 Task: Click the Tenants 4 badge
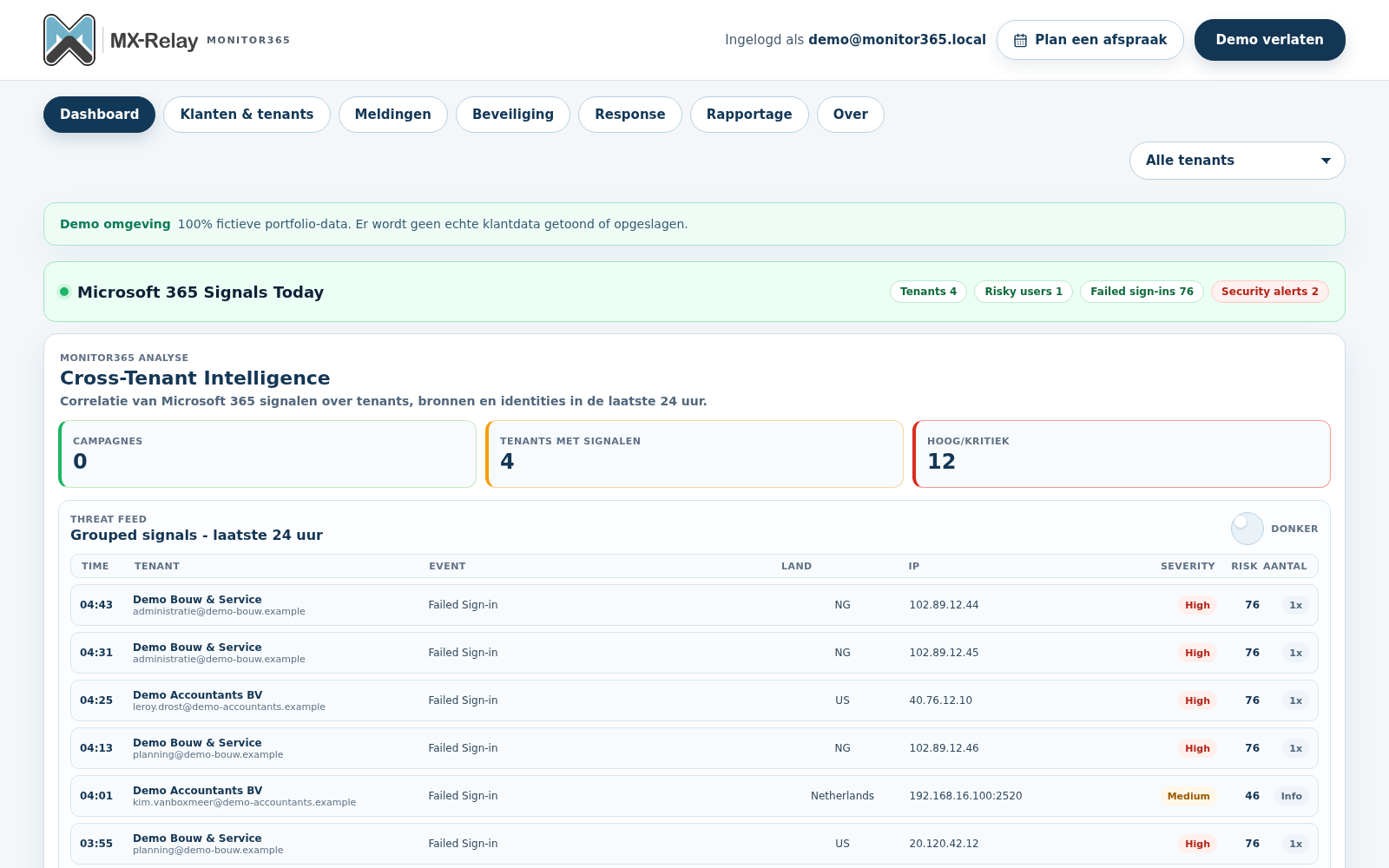click(928, 292)
